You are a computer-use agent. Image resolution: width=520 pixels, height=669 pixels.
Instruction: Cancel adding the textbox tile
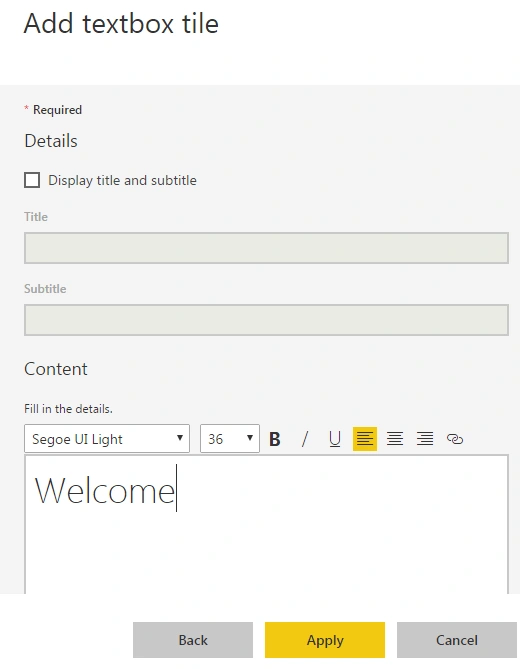coord(457,640)
